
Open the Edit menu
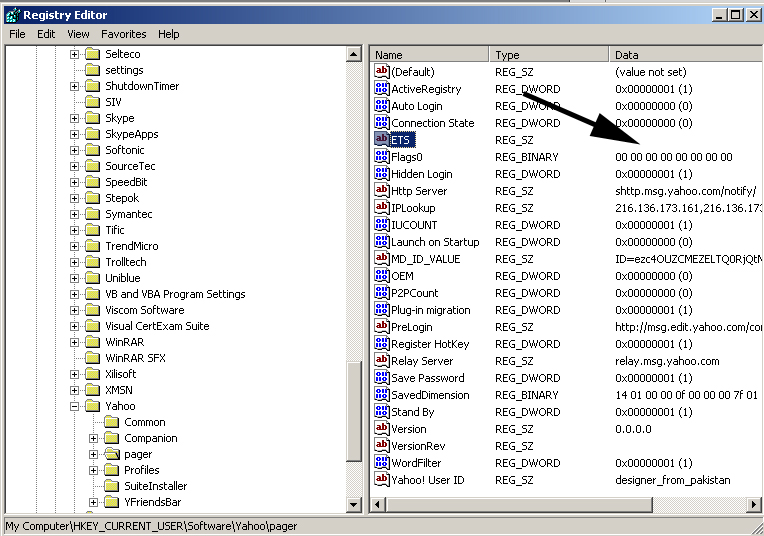click(x=47, y=34)
